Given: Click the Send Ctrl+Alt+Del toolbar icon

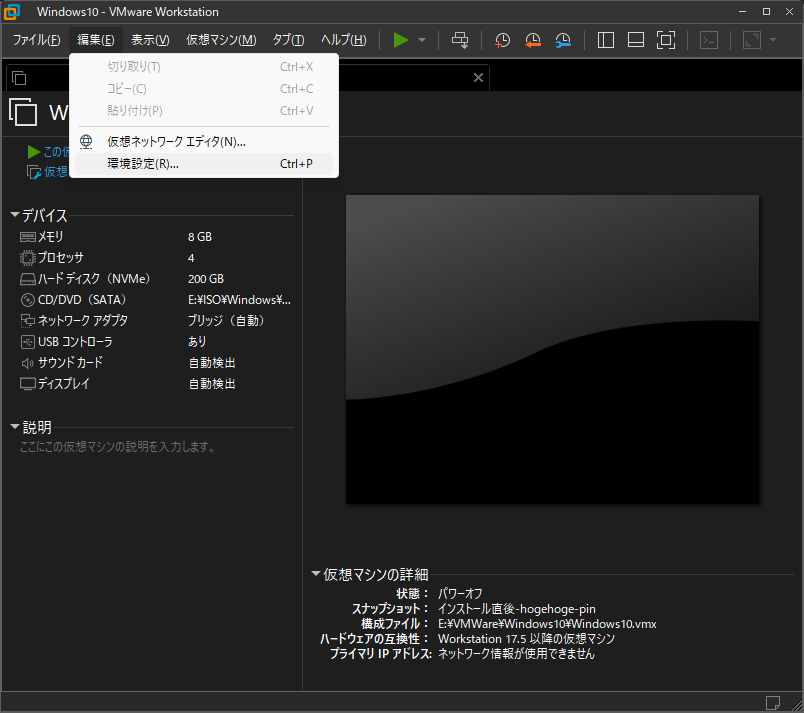Looking at the screenshot, I should pyautogui.click(x=460, y=40).
